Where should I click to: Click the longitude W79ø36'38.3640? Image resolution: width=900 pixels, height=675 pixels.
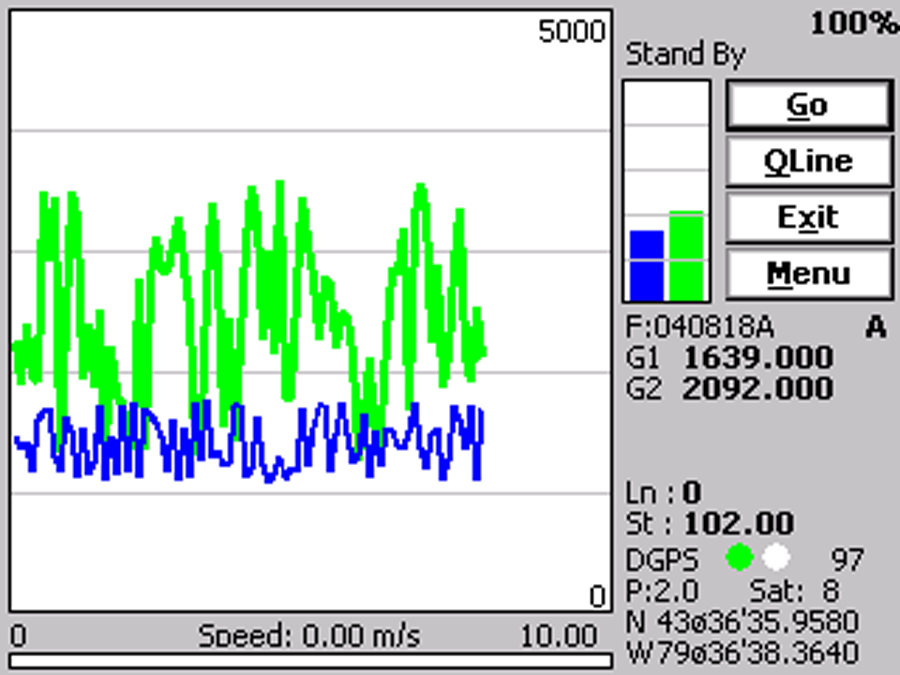pos(742,653)
